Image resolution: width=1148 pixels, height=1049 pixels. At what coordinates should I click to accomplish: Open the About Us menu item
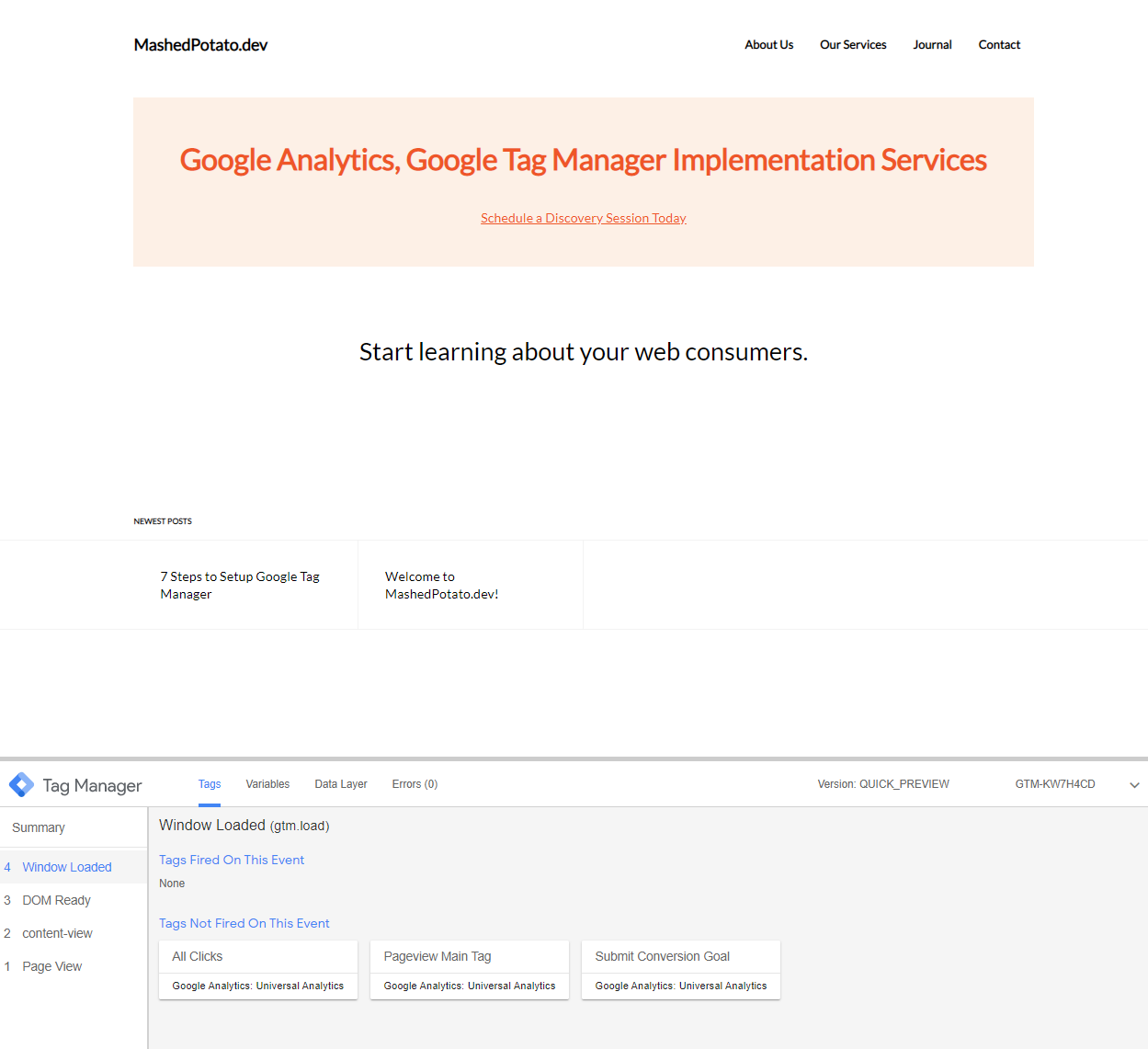tap(769, 44)
